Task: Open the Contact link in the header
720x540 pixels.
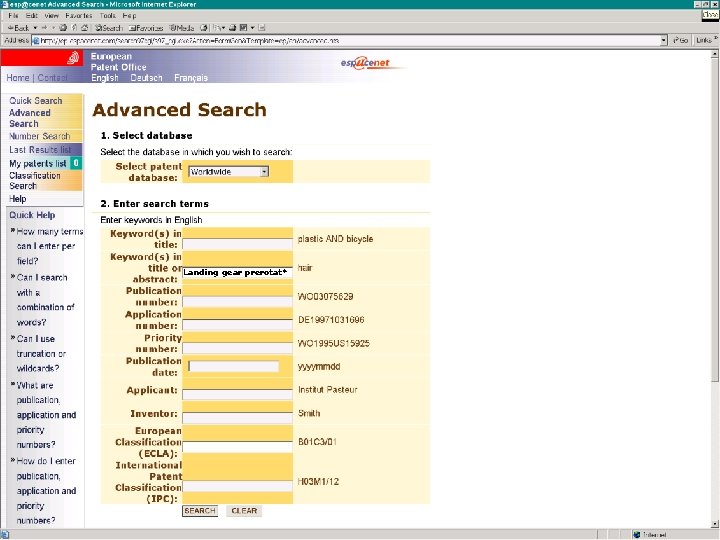Action: point(52,78)
